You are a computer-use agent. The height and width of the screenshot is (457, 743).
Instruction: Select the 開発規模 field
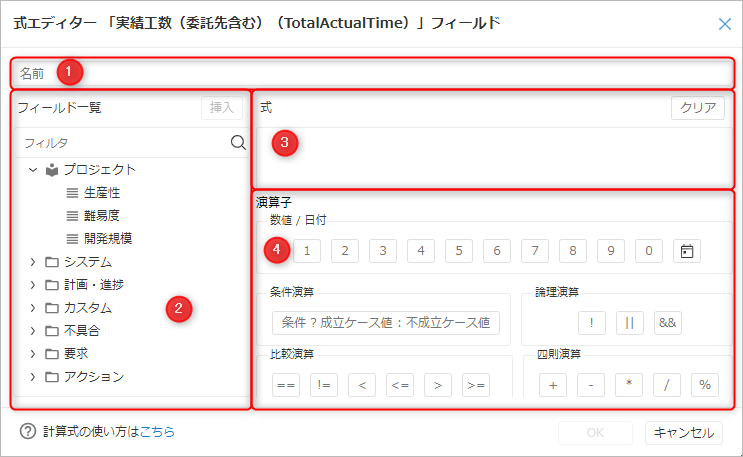click(108, 239)
